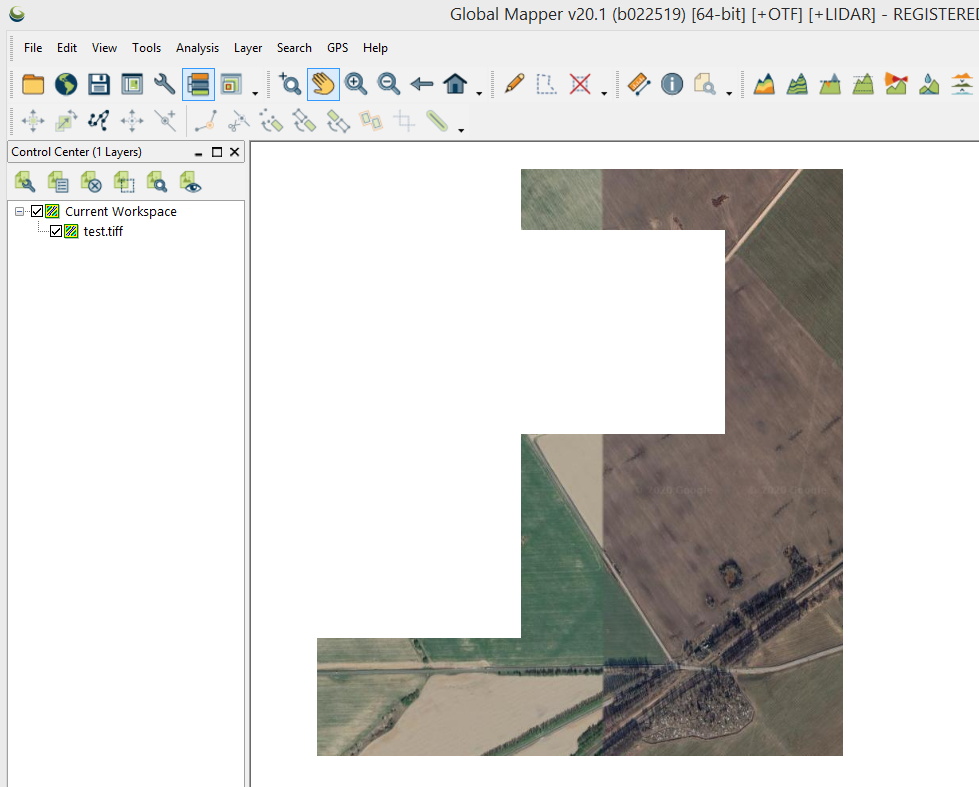Click the back arrow to restore last view

(x=422, y=84)
